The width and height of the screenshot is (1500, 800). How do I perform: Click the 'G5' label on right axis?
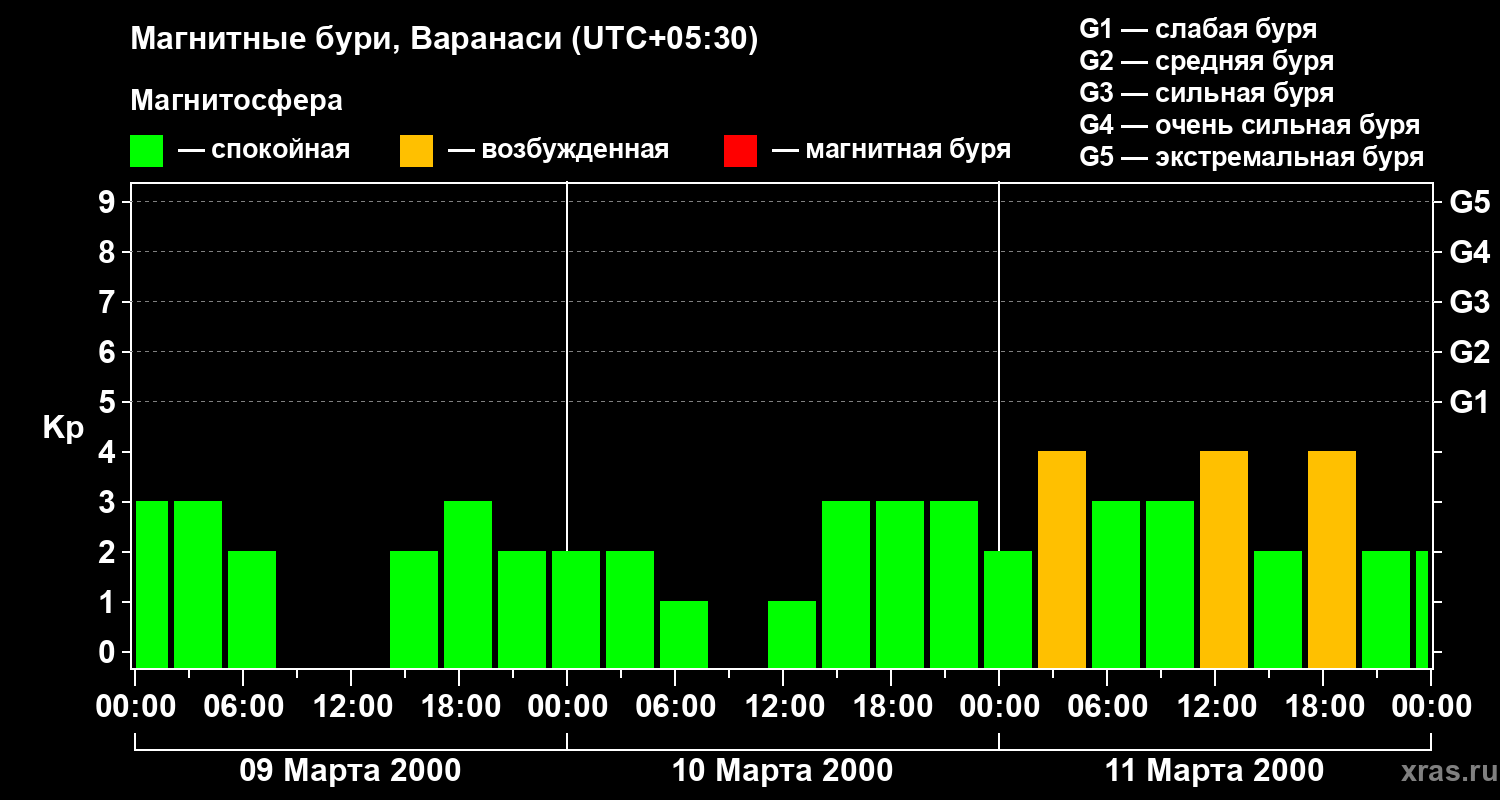pyautogui.click(x=1469, y=202)
